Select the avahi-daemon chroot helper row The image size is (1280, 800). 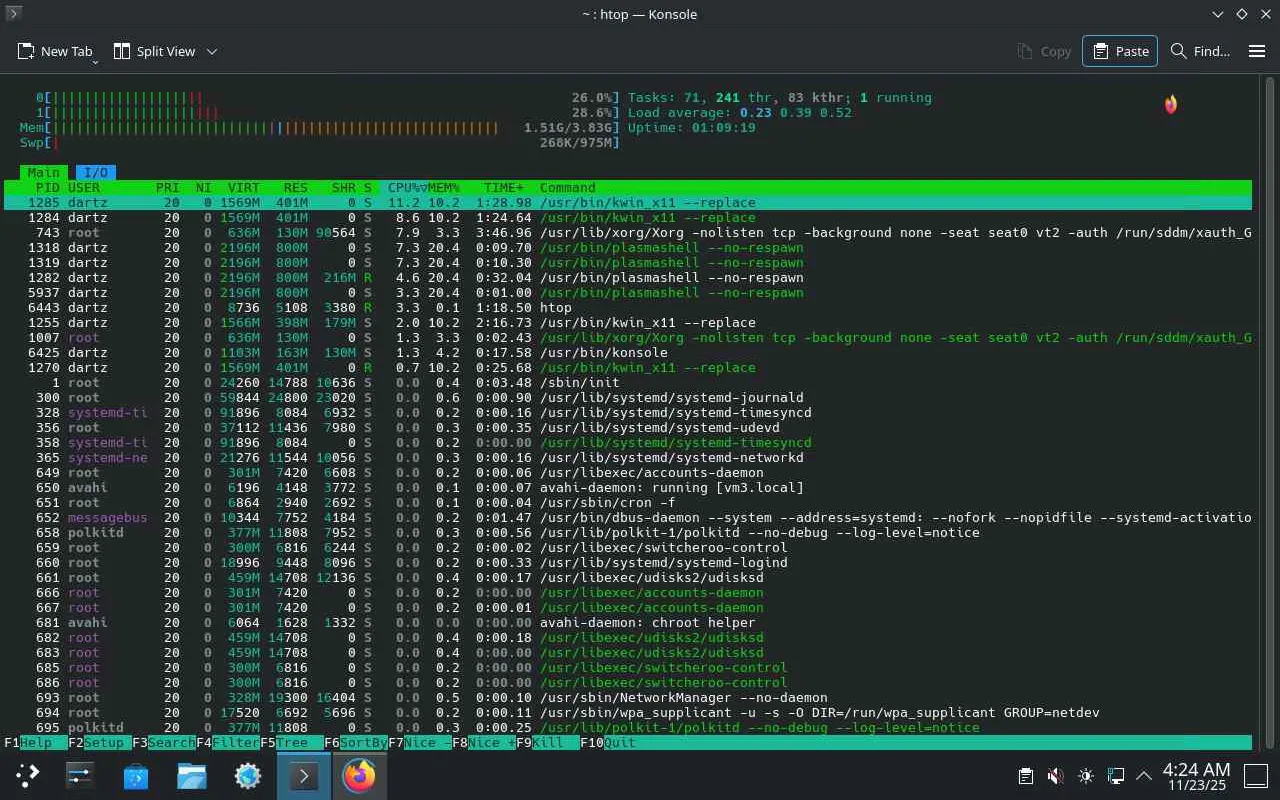coord(628,622)
